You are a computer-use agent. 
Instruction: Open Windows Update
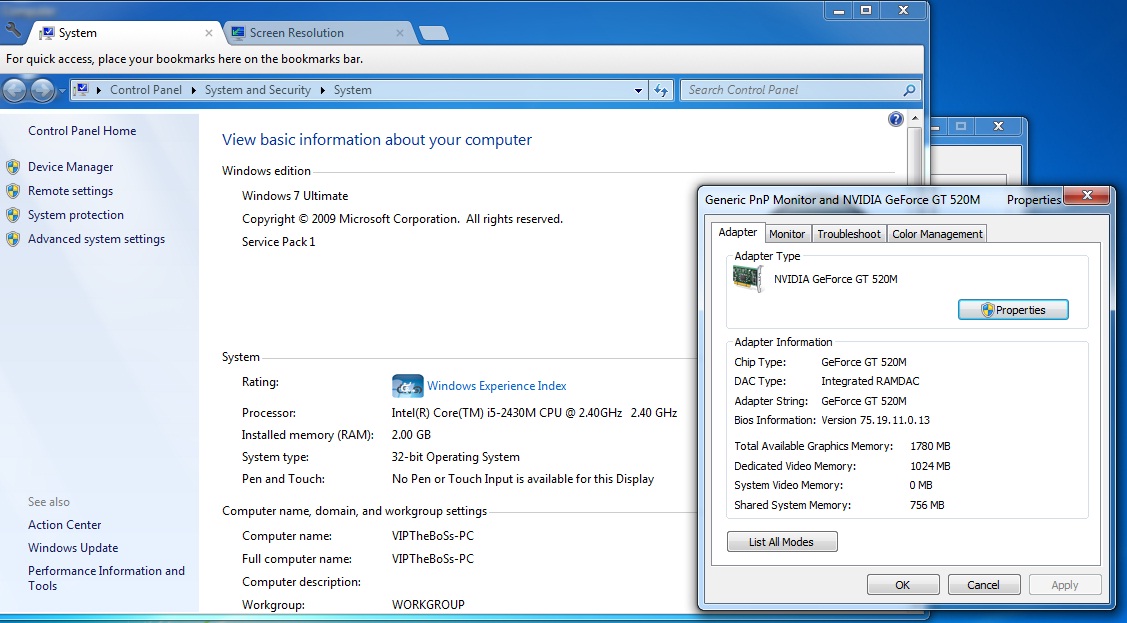73,548
